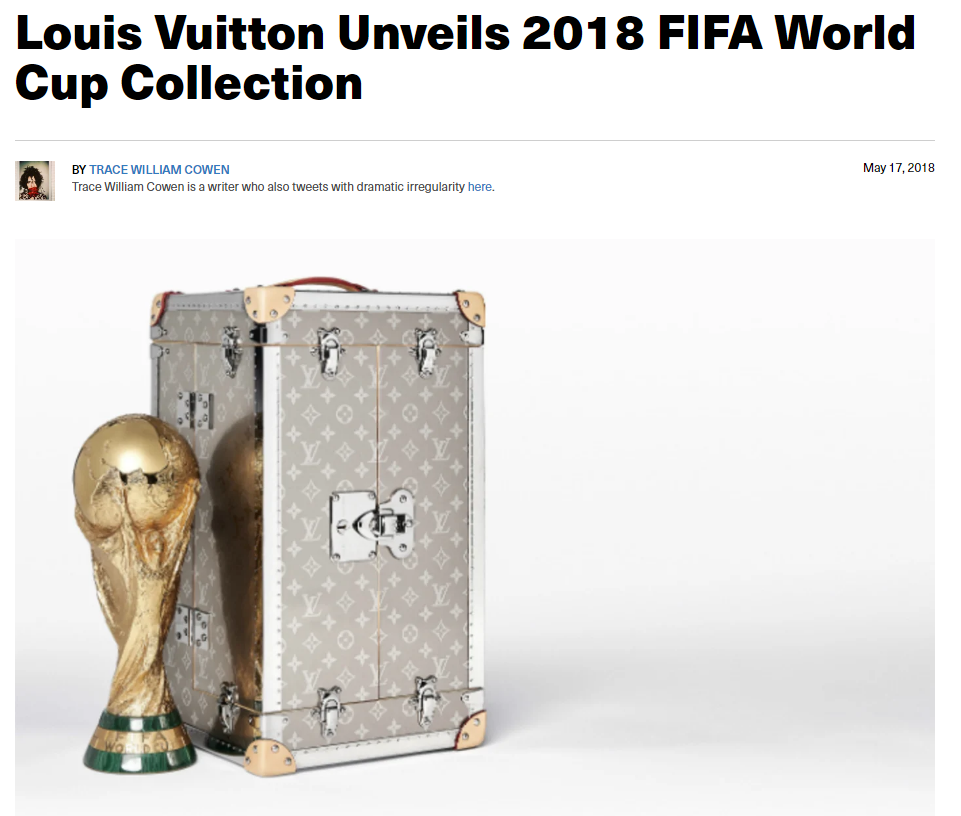
Task: Click the upper hinge on trunk side
Action: tap(196, 409)
